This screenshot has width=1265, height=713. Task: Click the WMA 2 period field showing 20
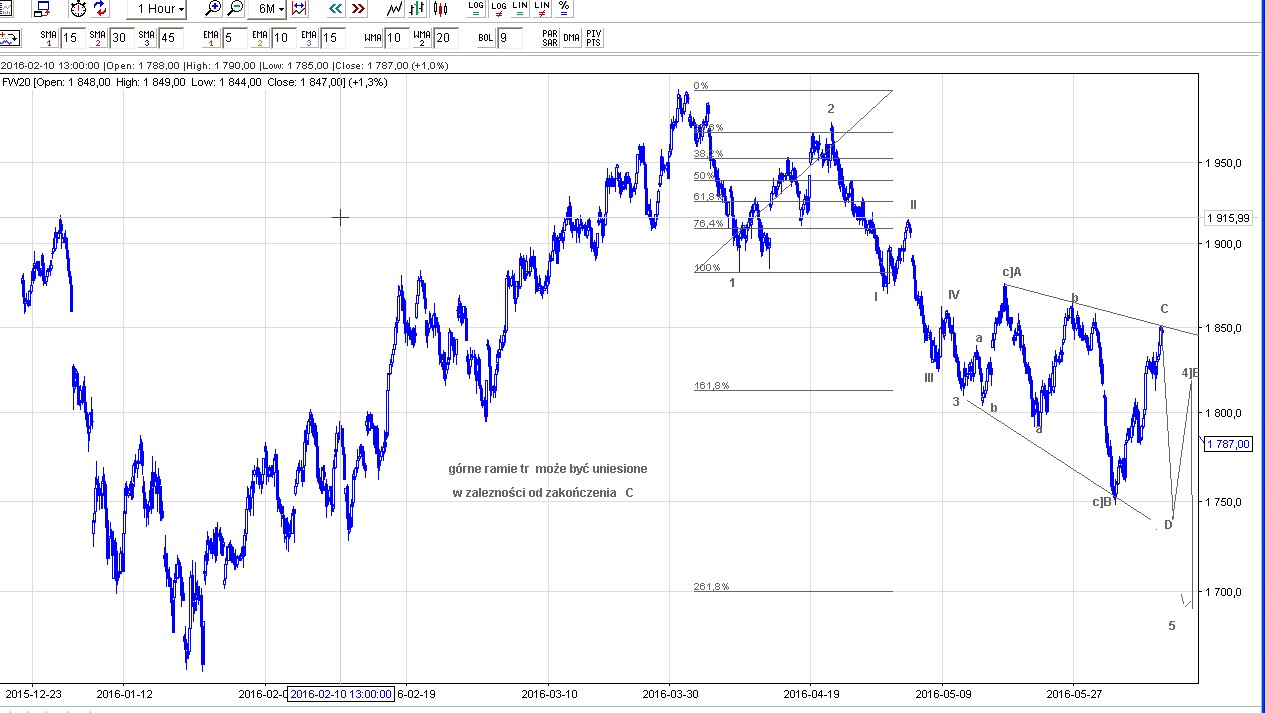[445, 38]
